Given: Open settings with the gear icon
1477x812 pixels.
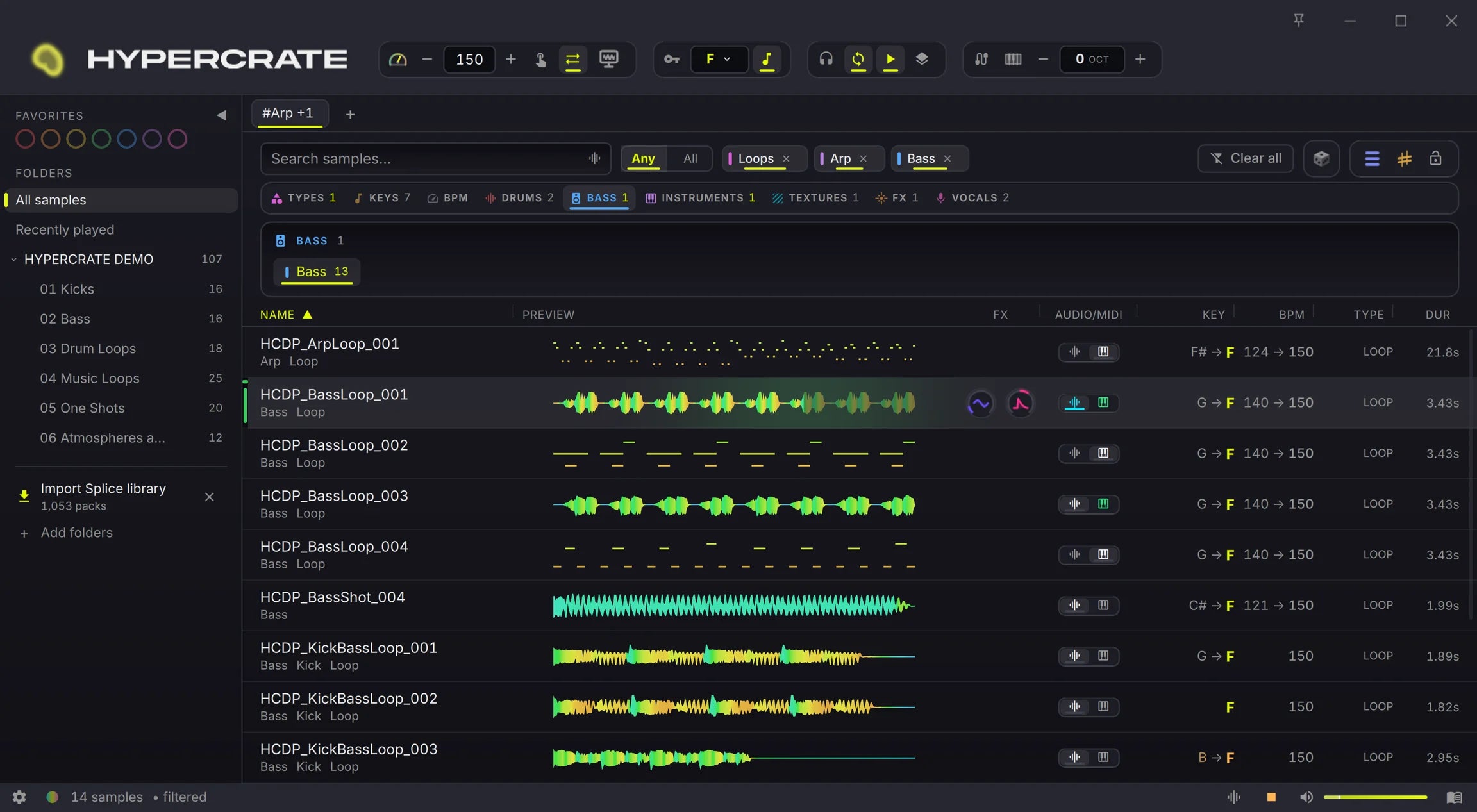Looking at the screenshot, I should [19, 797].
